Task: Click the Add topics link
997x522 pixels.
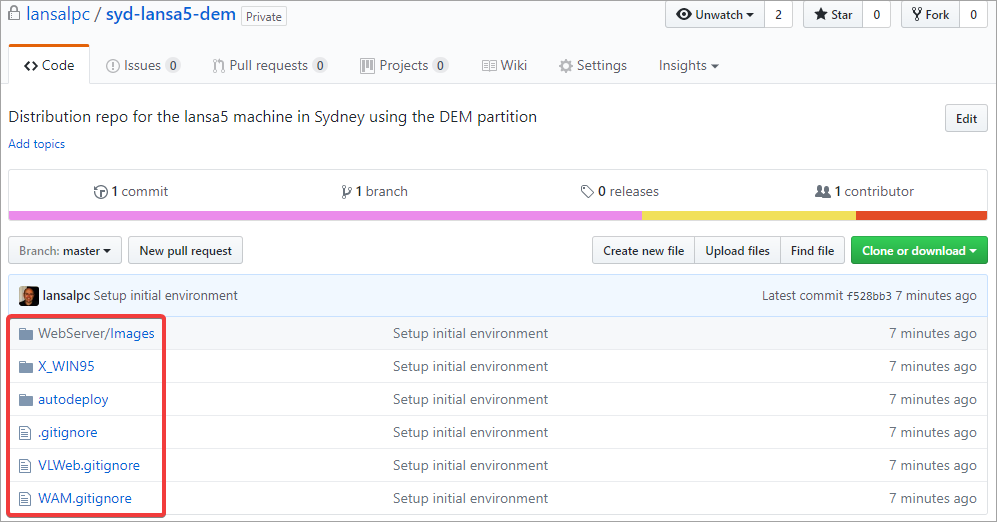Action: click(37, 144)
